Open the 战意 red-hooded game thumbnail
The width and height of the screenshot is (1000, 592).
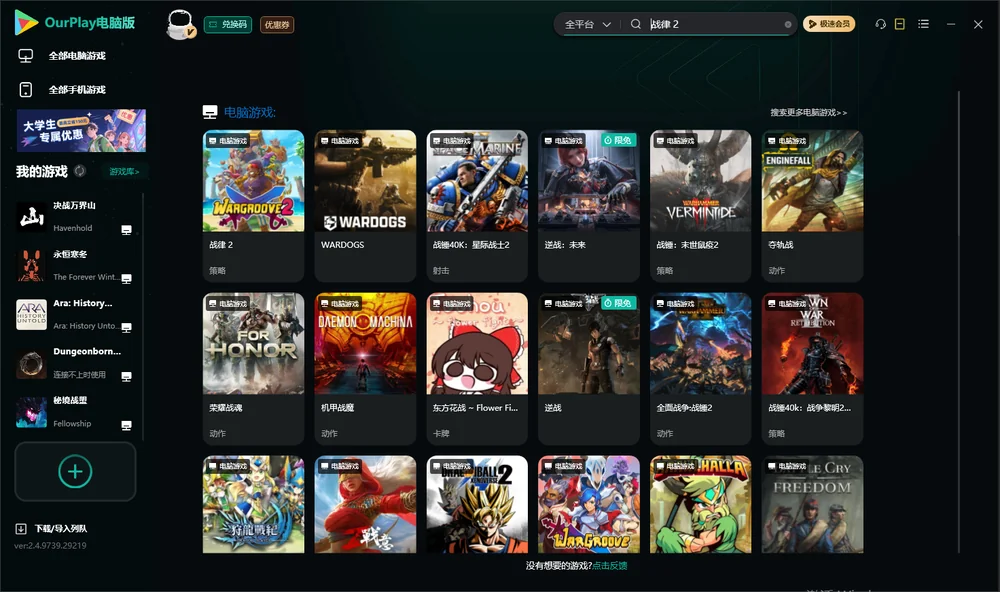[x=365, y=504]
